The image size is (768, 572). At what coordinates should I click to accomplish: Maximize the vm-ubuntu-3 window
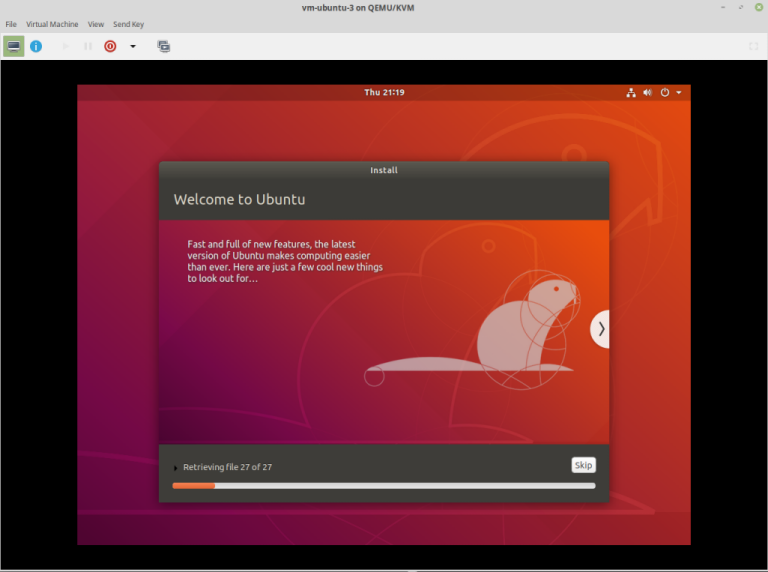pyautogui.click(x=741, y=7)
